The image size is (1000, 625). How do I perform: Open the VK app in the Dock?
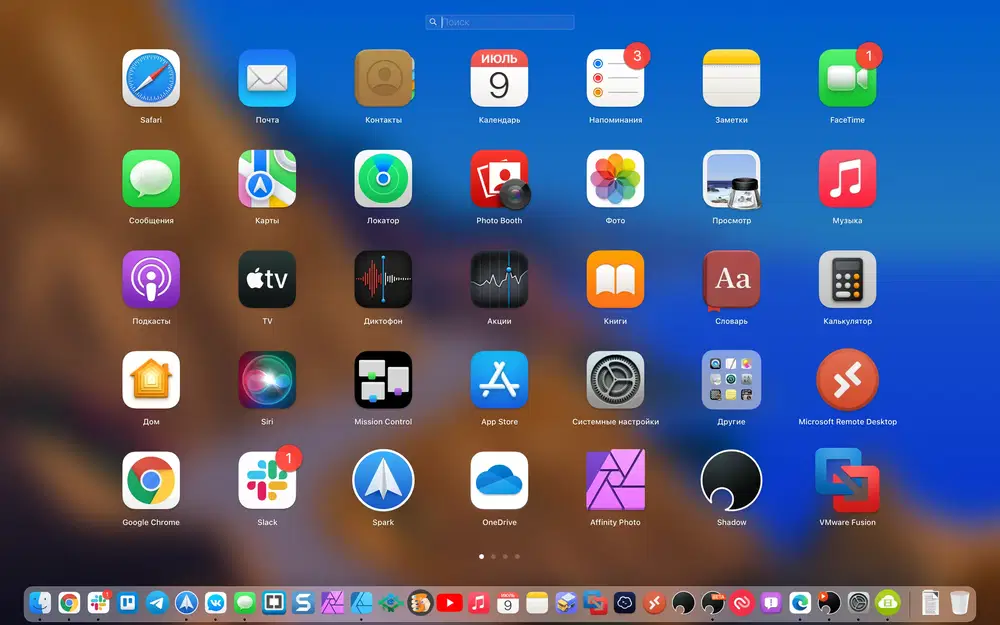coord(216,603)
